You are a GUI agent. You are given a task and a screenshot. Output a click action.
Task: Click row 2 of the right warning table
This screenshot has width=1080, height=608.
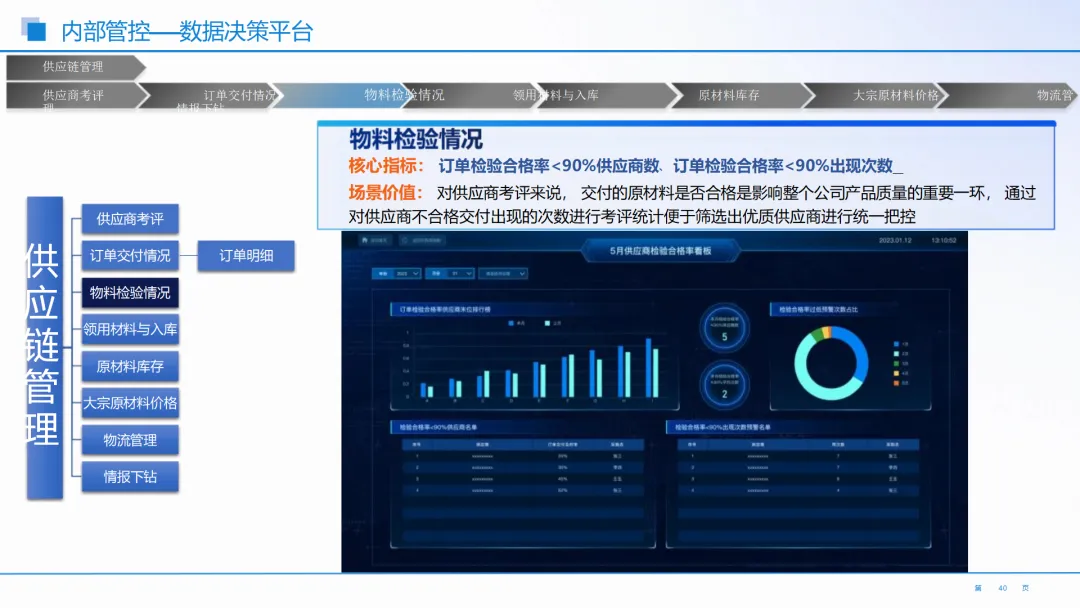click(x=798, y=468)
